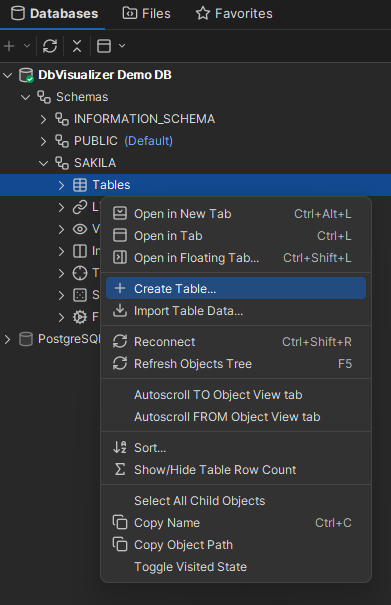The height and width of the screenshot is (605, 391).
Task: Expand the link node below Tables
Action: pos(61,207)
